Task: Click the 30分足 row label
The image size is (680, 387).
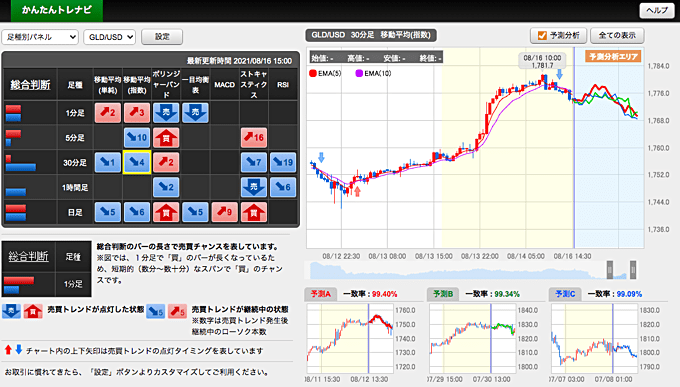Action: click(x=75, y=163)
